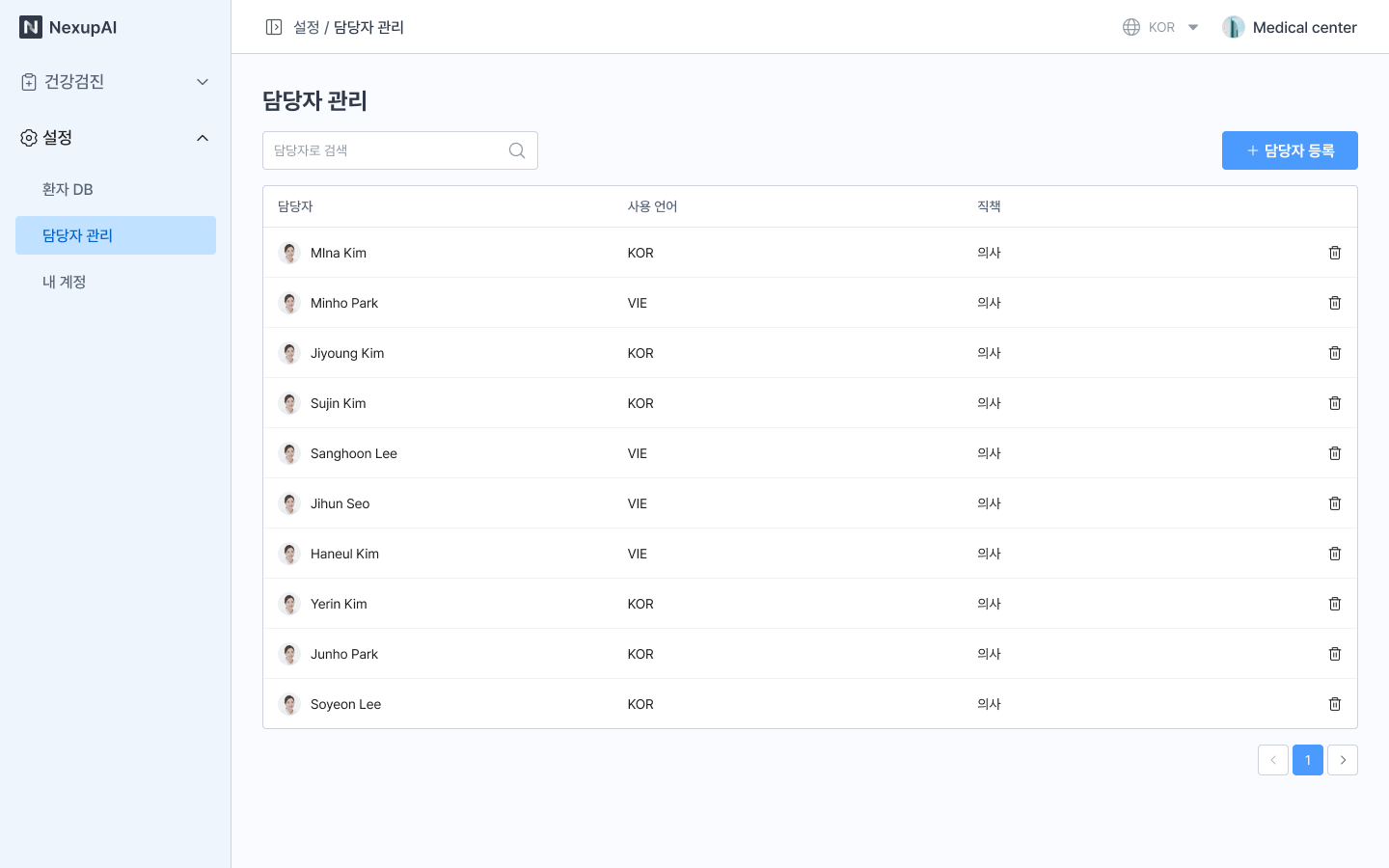The image size is (1389, 868).
Task: Click page 1 pagination button
Action: point(1308,760)
